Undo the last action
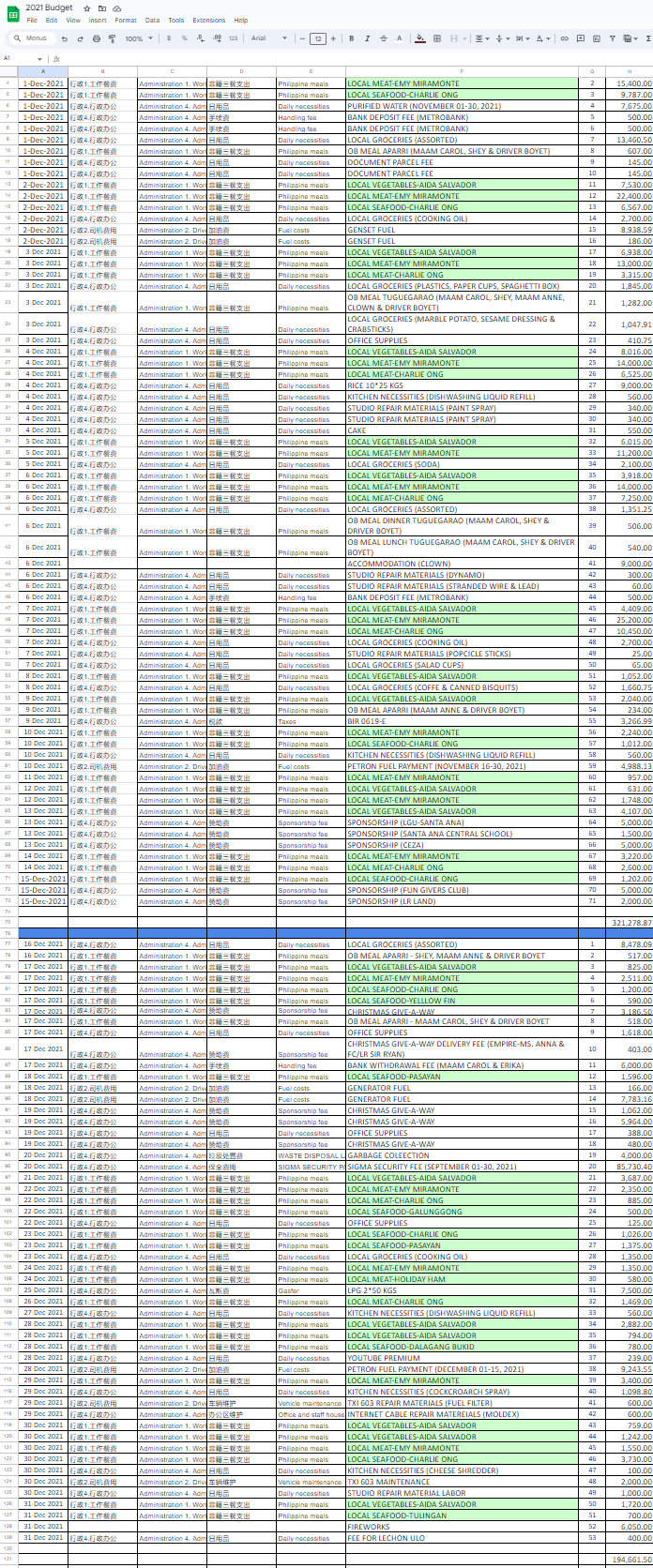 pyautogui.click(x=64, y=38)
